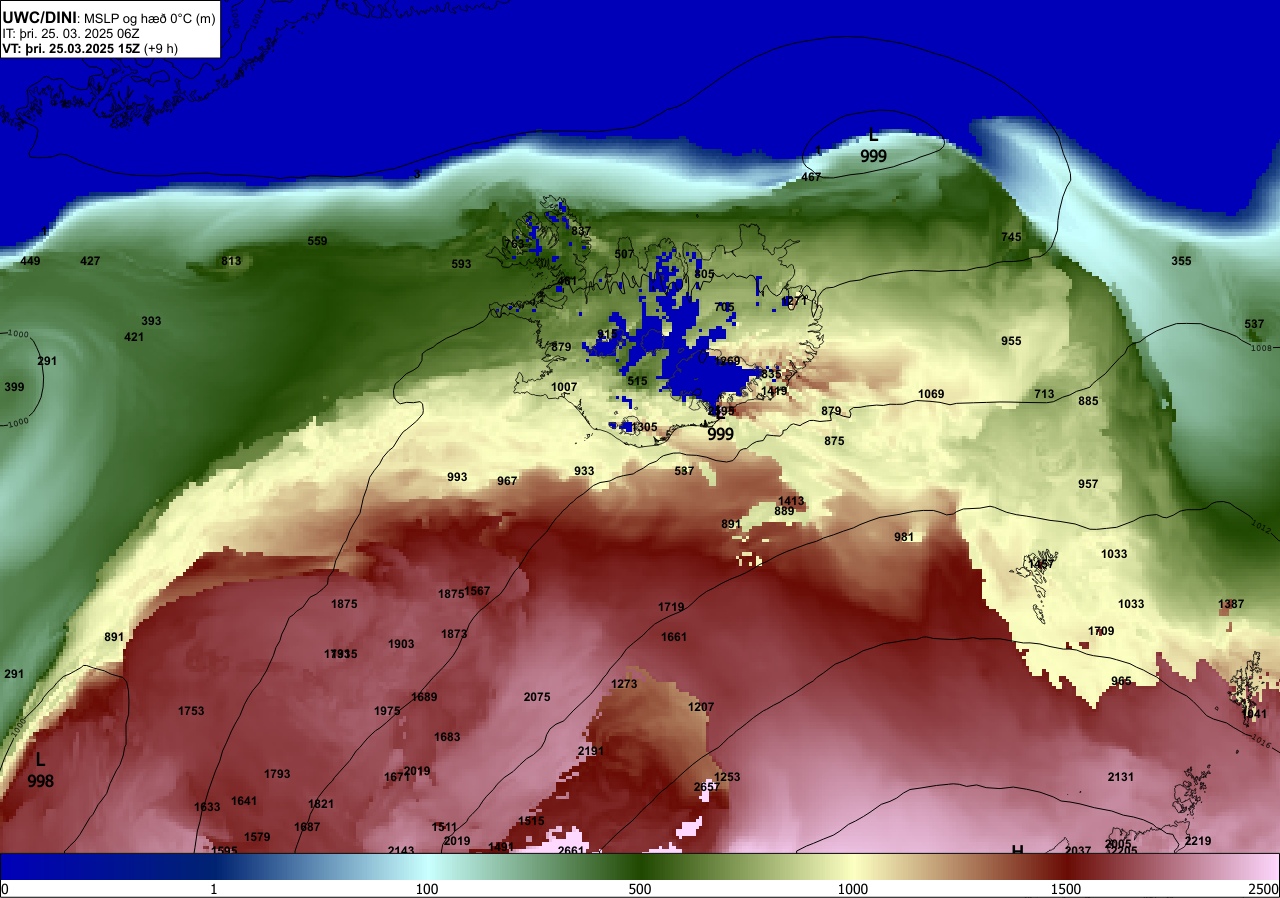This screenshot has width=1280, height=898.
Task: Click the height value 981
Action: pos(904,537)
